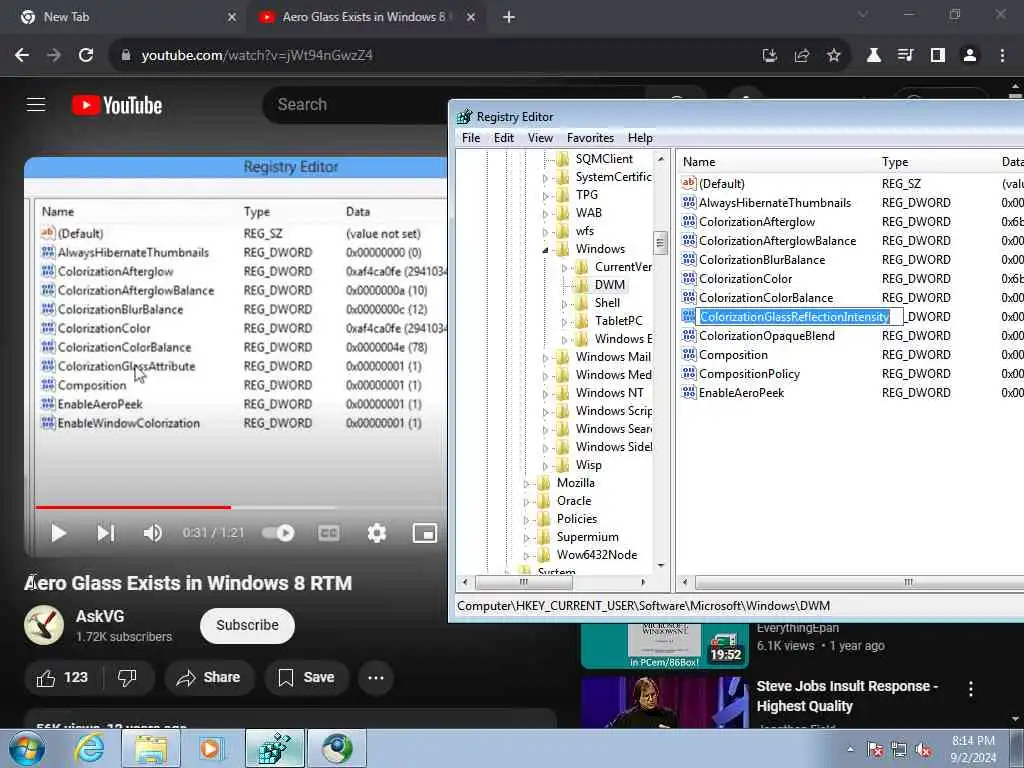Toggle the autoplay switch
The width and height of the screenshot is (1024, 768).
pyautogui.click(x=278, y=534)
